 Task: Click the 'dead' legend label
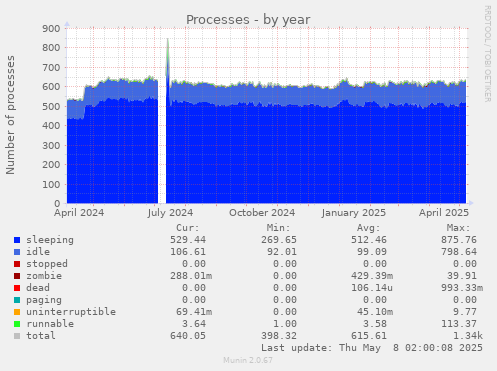[x=38, y=288]
